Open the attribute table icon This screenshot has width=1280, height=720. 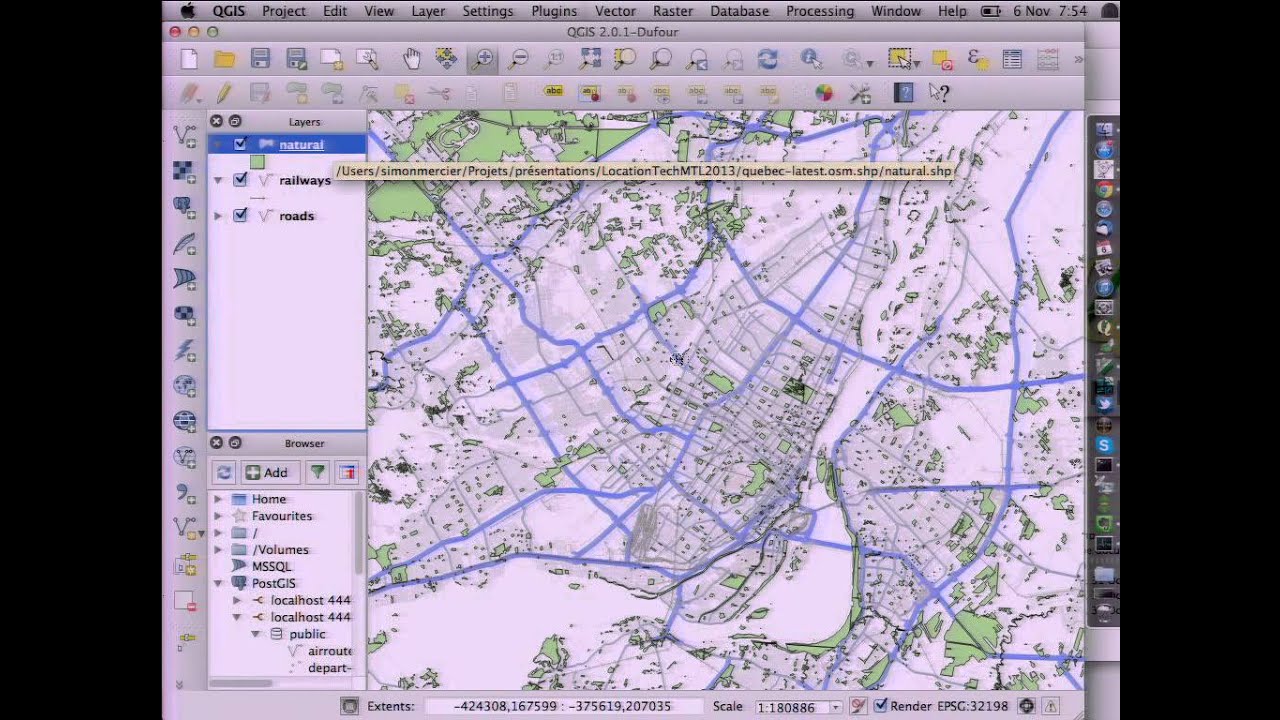coord(1012,60)
